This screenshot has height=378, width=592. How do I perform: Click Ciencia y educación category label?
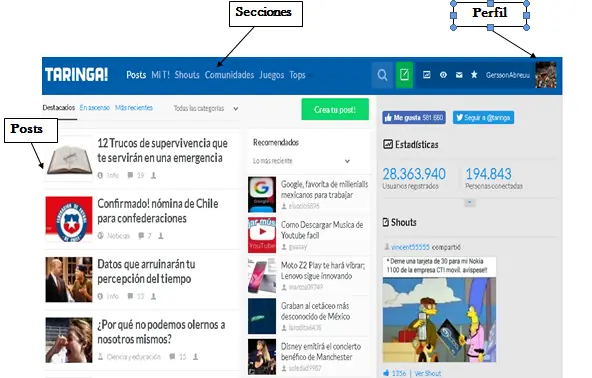pos(134,356)
